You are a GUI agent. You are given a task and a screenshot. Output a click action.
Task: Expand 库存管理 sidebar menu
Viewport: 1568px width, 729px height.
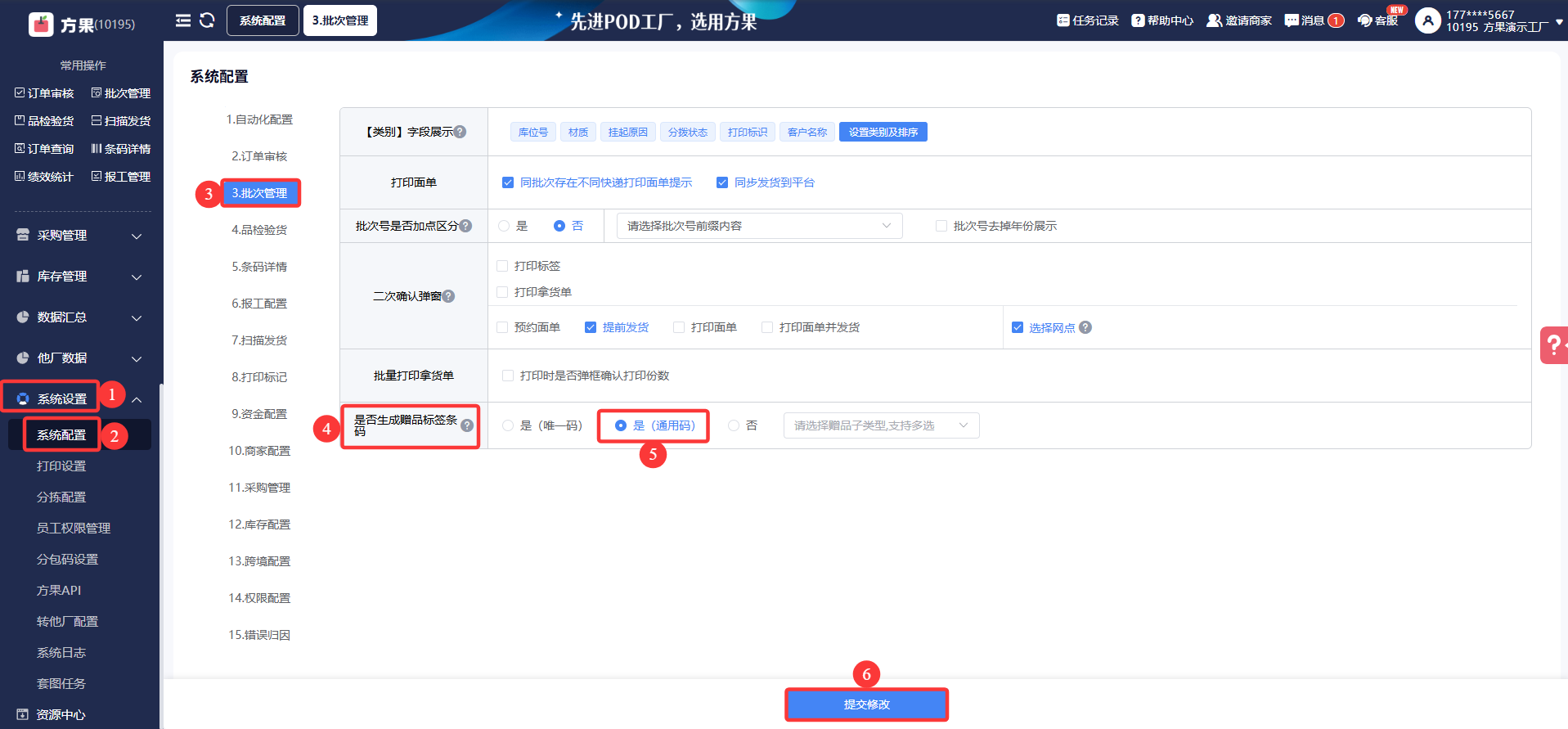click(79, 277)
